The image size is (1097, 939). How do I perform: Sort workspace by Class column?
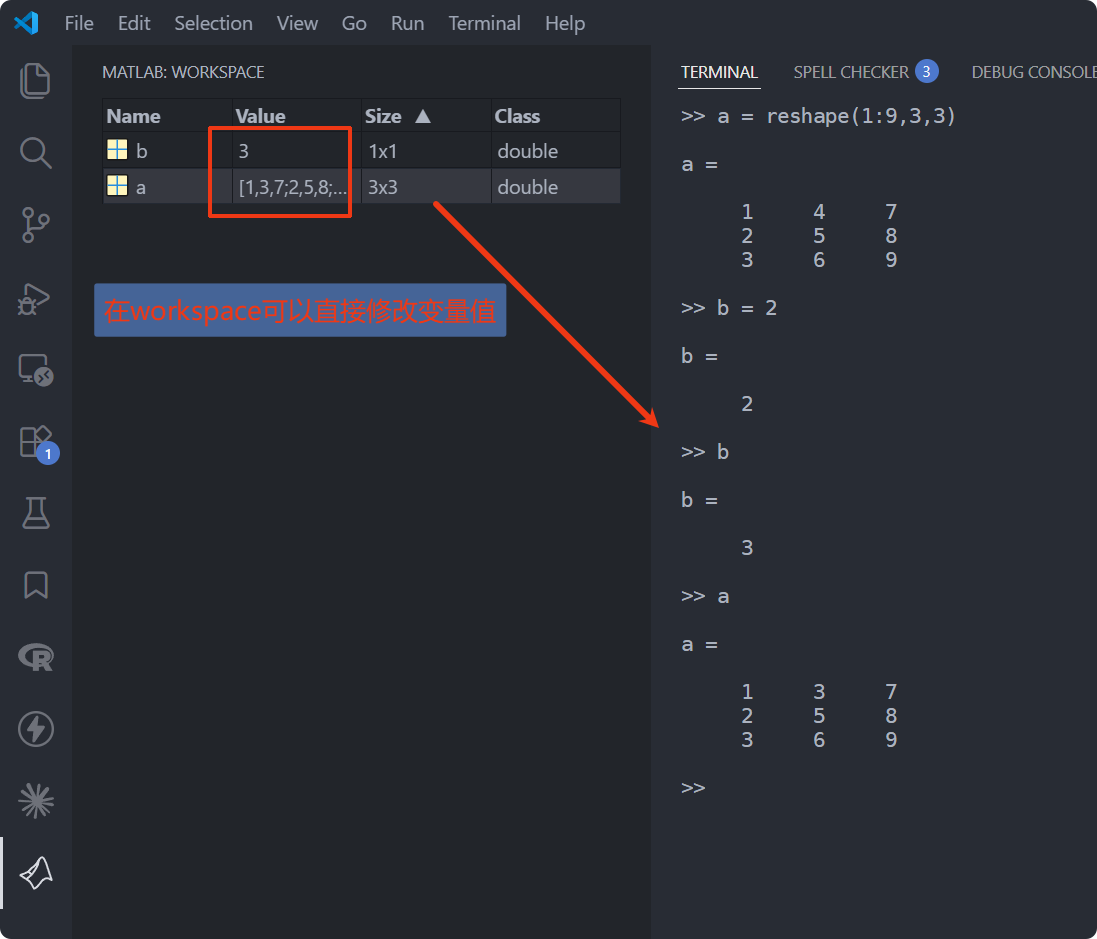(555, 116)
